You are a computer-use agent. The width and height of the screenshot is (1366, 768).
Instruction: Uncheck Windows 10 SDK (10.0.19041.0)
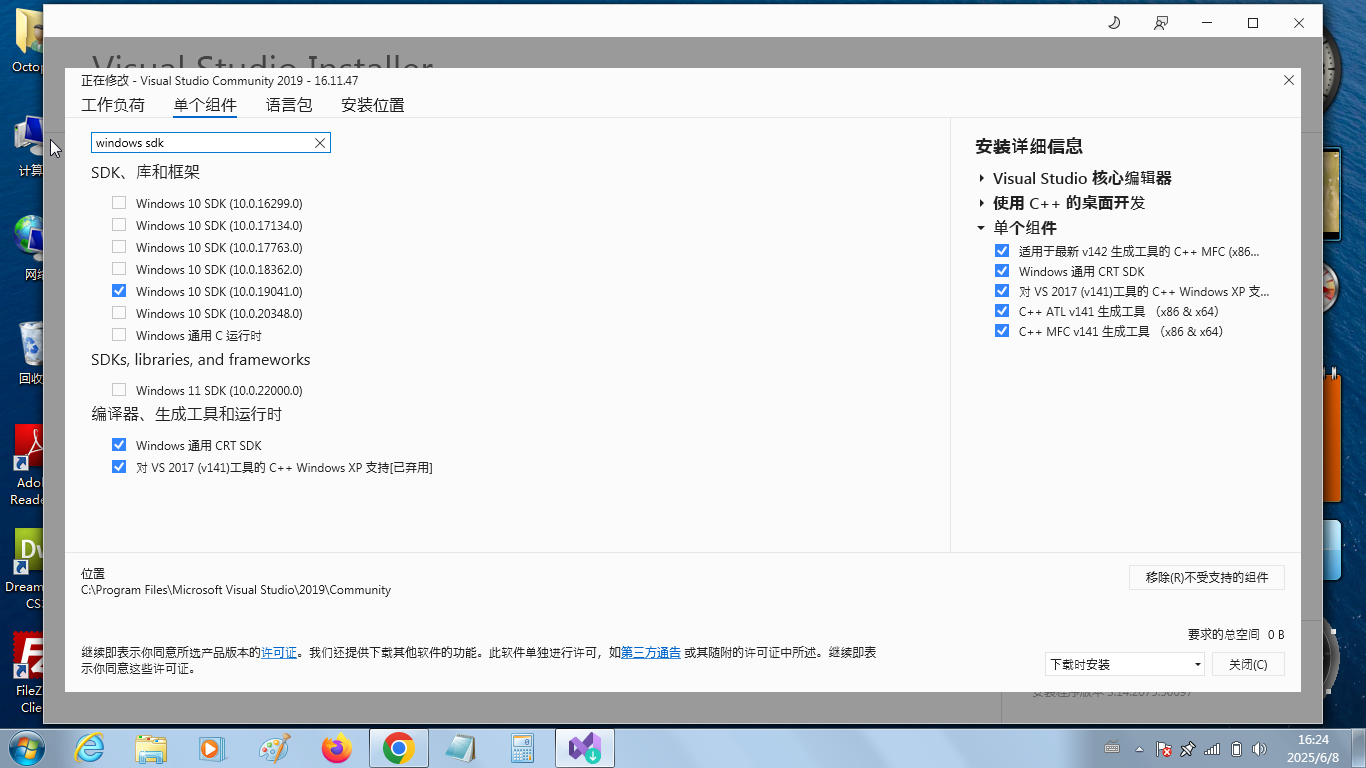point(119,291)
